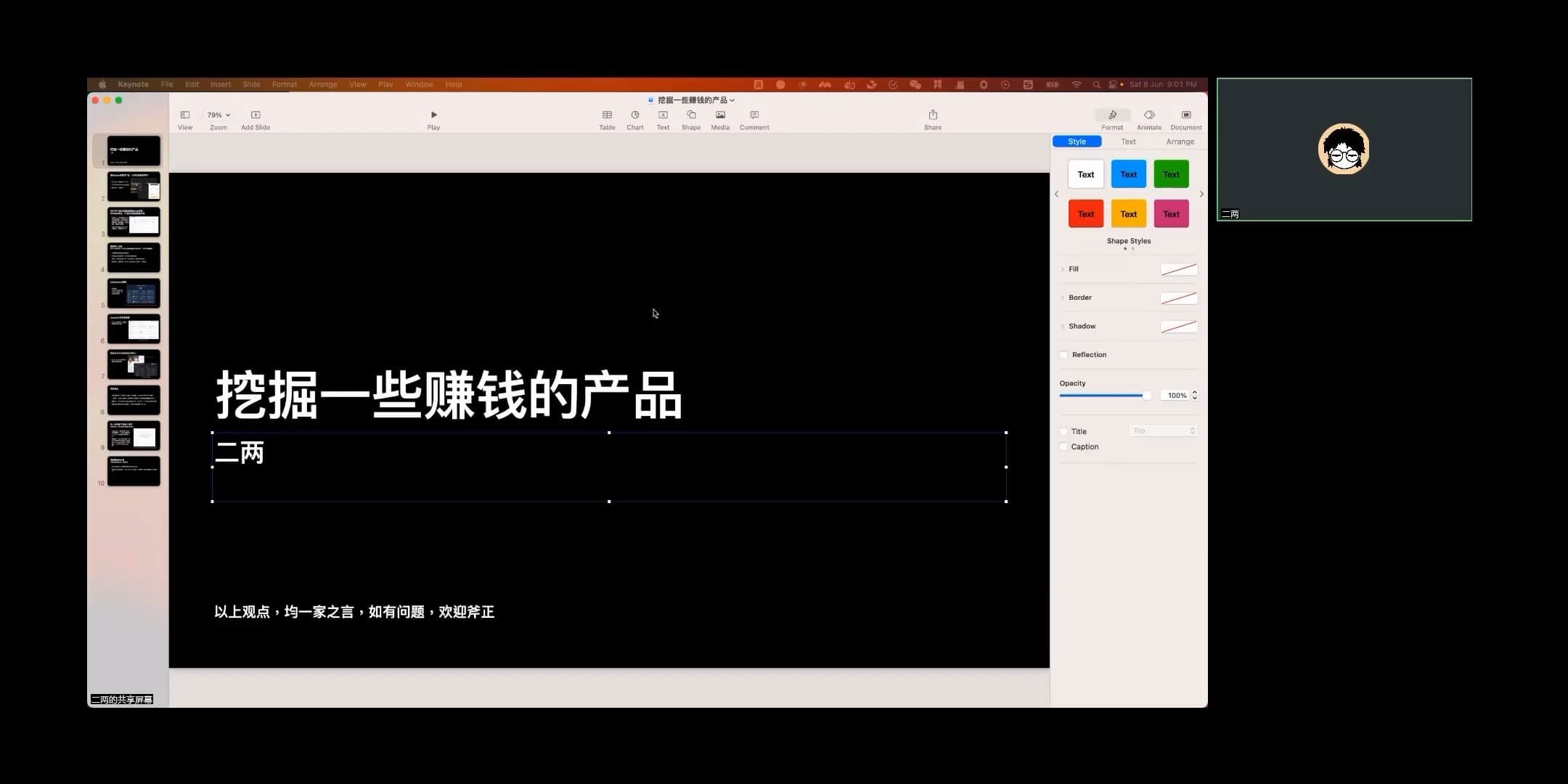The width and height of the screenshot is (1568, 784).
Task: Enable the Reflection option
Action: (1064, 354)
